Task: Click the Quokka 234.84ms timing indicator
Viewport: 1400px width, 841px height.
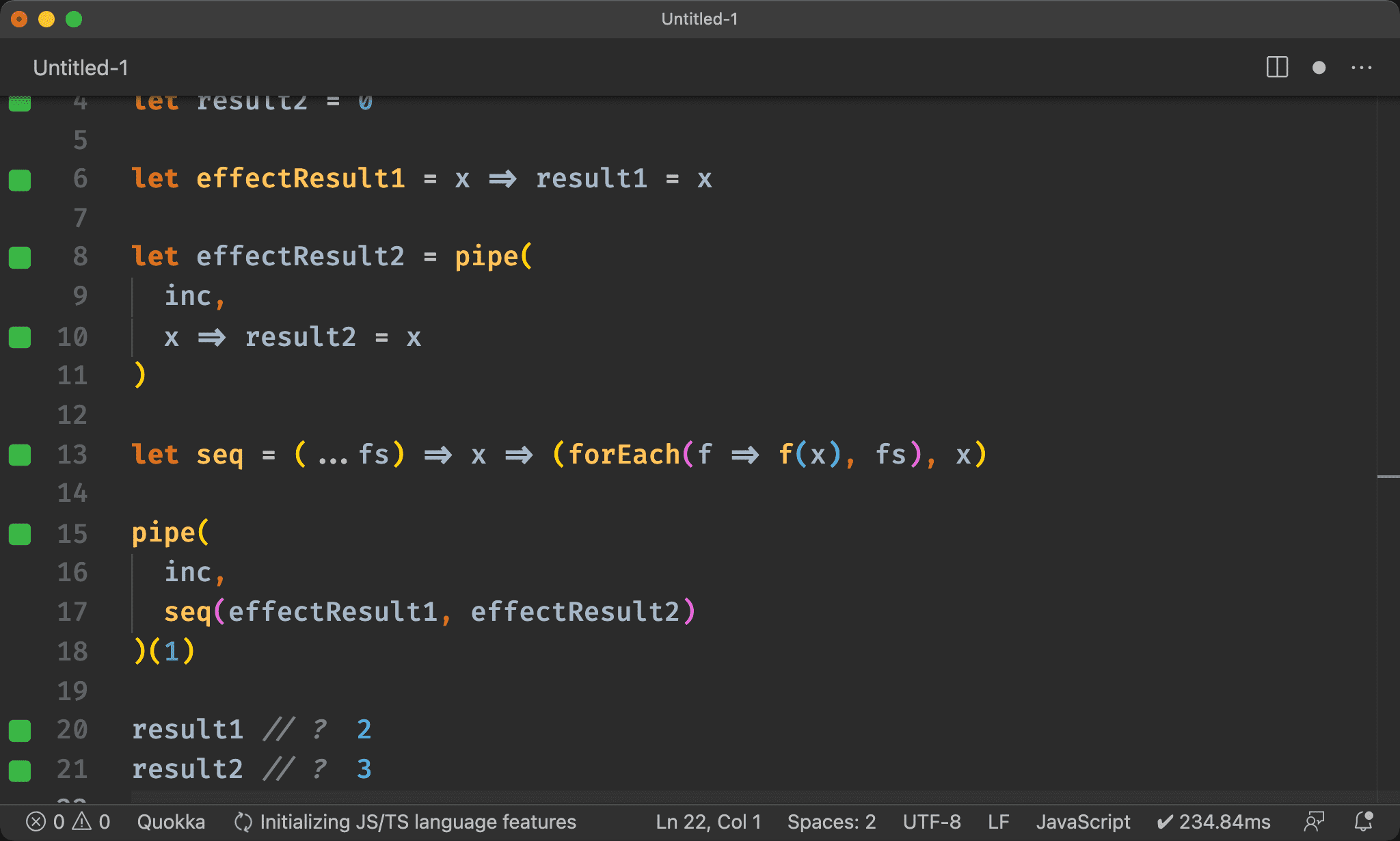Action: click(1214, 821)
